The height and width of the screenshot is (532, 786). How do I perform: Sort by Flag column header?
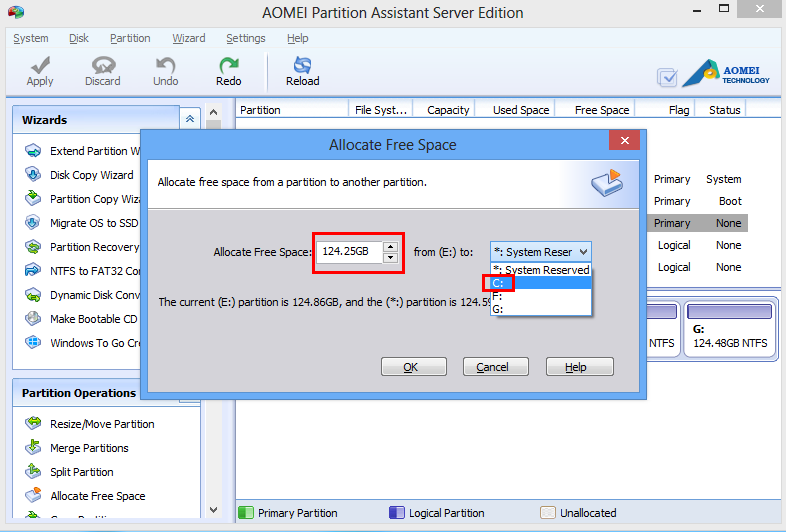click(665, 110)
